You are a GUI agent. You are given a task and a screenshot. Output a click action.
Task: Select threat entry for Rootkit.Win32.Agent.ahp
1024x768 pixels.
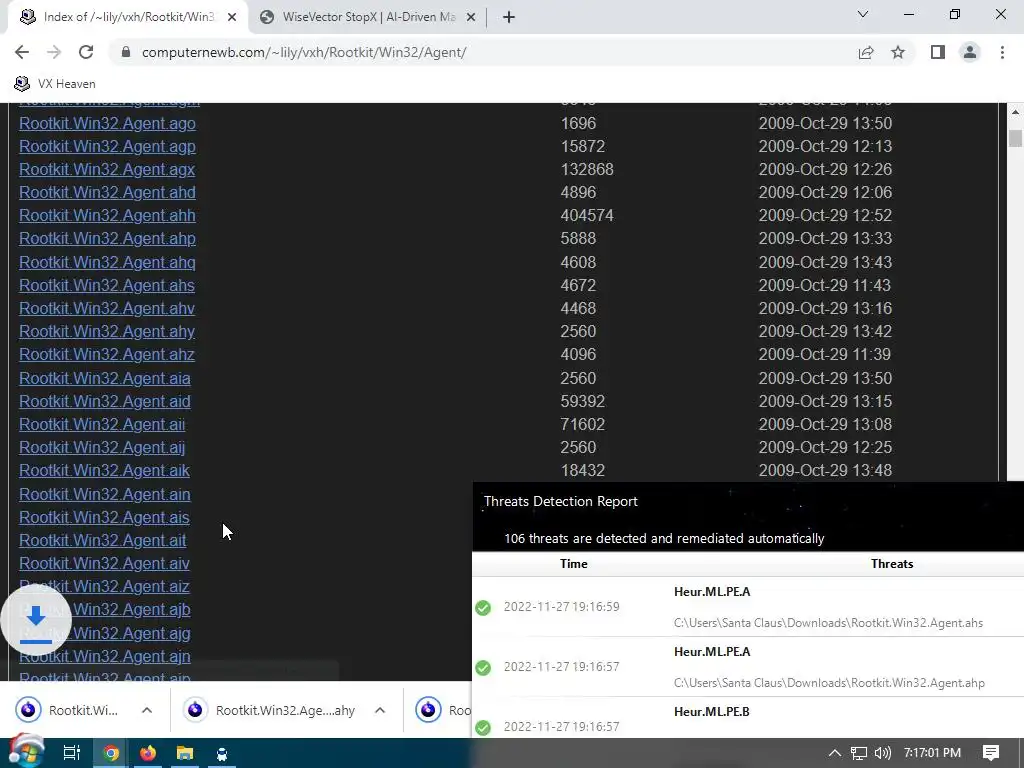click(x=748, y=667)
